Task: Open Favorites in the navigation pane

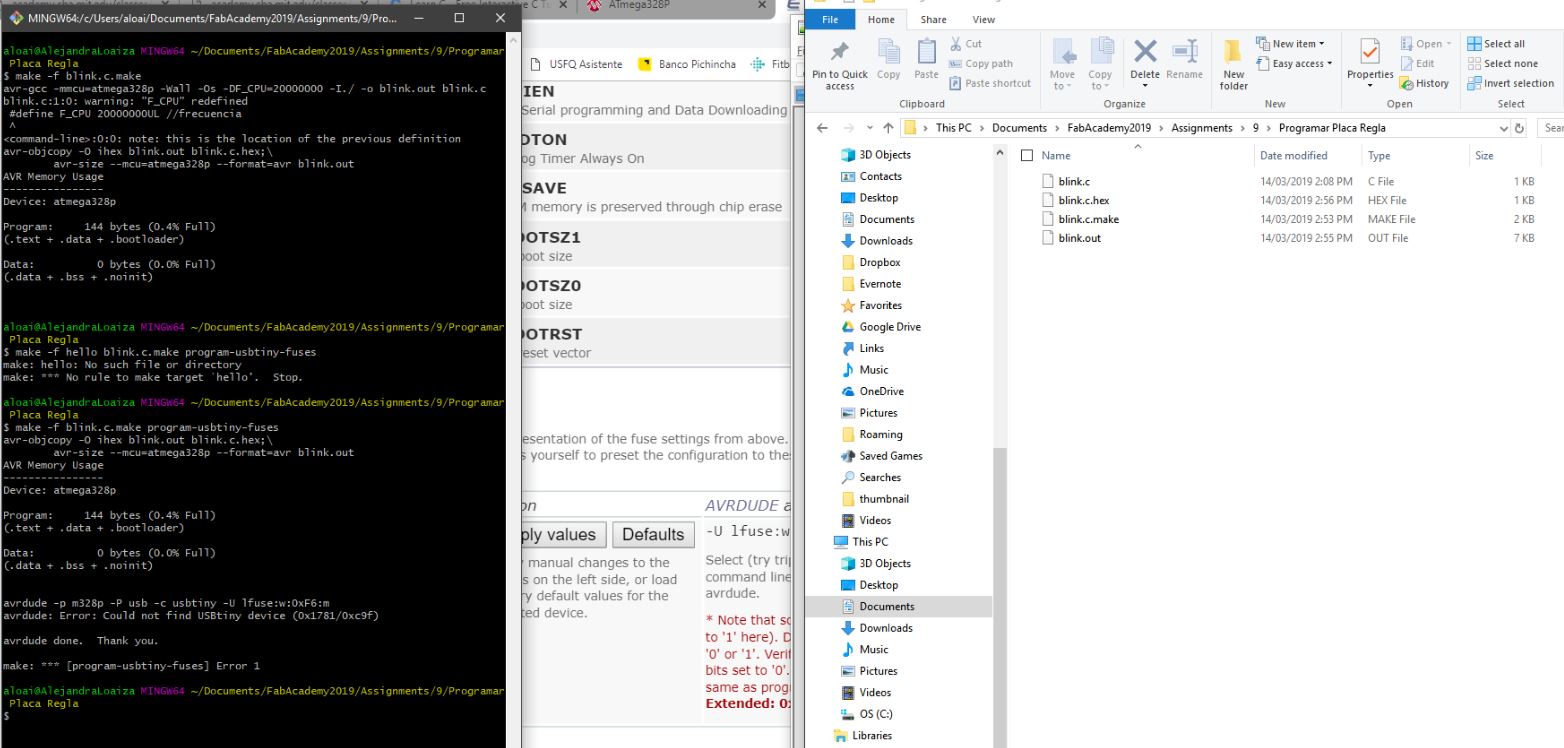Action: point(870,305)
